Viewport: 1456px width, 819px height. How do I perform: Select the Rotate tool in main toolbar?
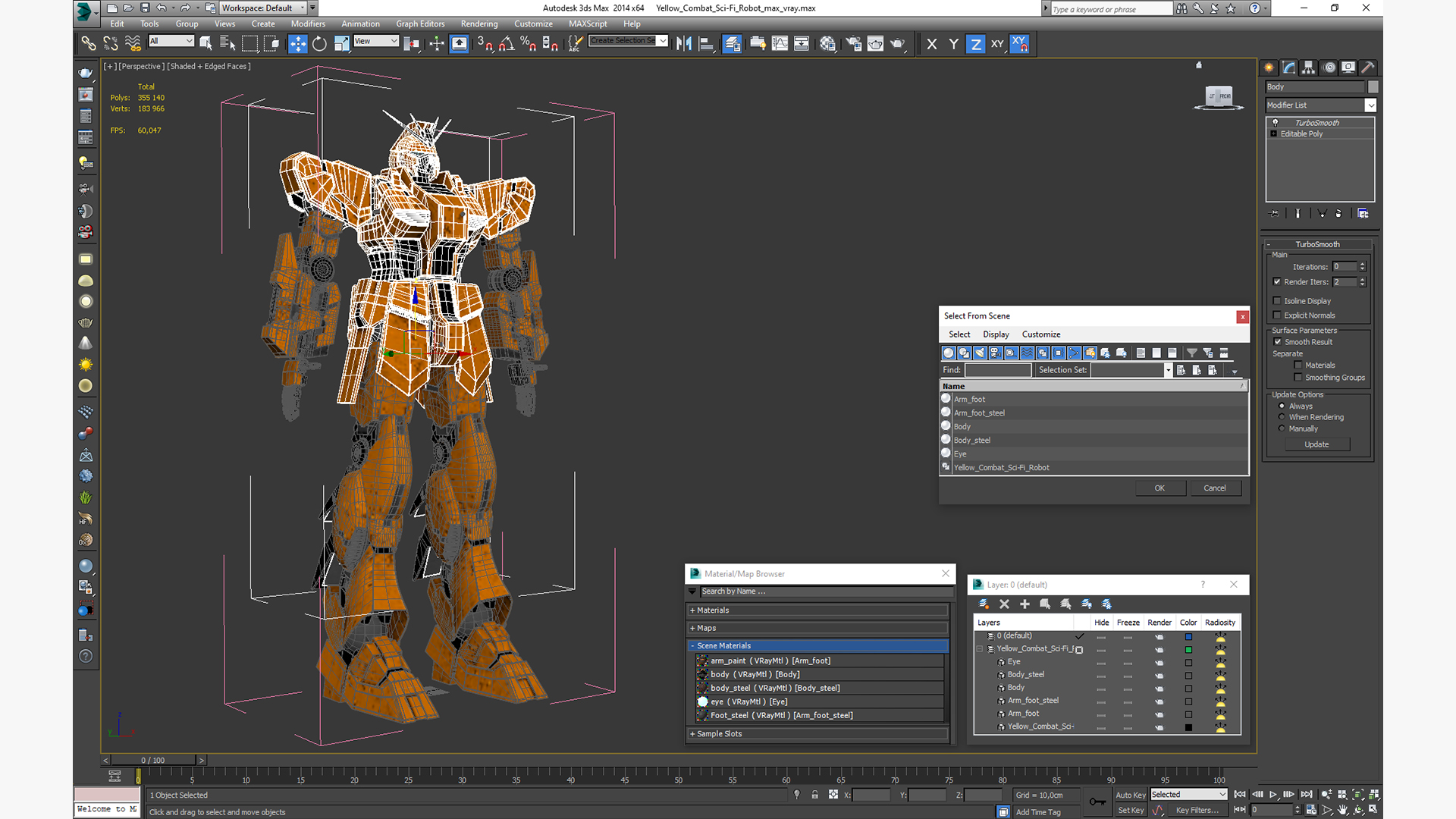pyautogui.click(x=319, y=44)
